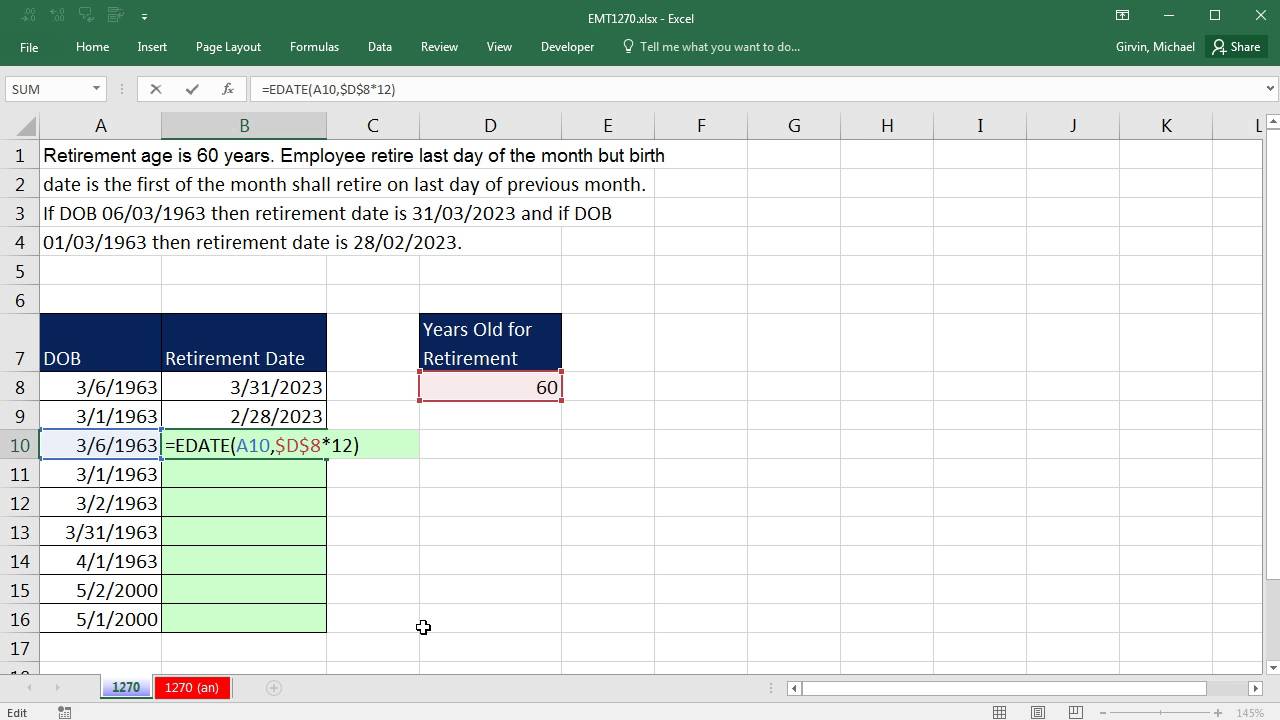The width and height of the screenshot is (1280, 720).
Task: Click the formula bar text =EDATE(A10,$D$8*12)
Action: point(328,89)
